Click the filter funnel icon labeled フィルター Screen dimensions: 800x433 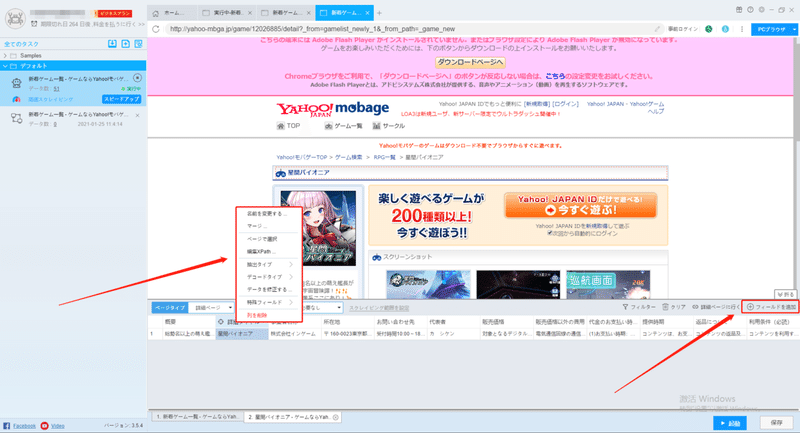pos(625,307)
